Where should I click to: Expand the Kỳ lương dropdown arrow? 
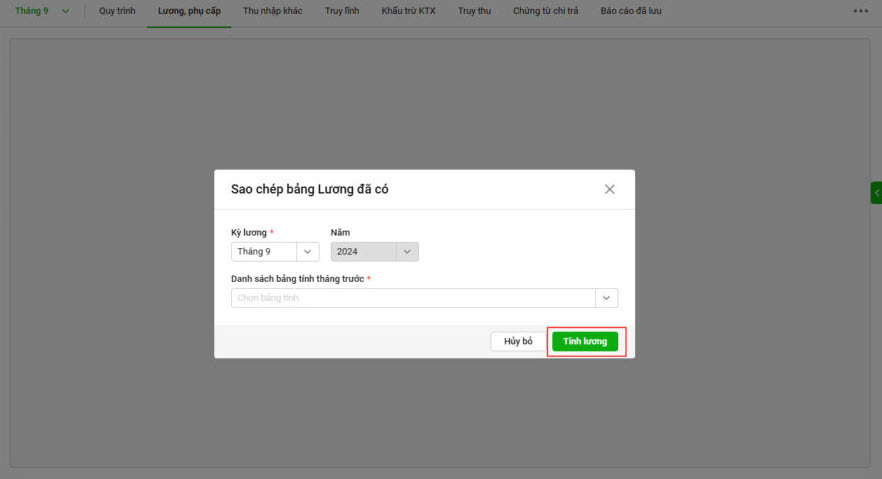307,252
